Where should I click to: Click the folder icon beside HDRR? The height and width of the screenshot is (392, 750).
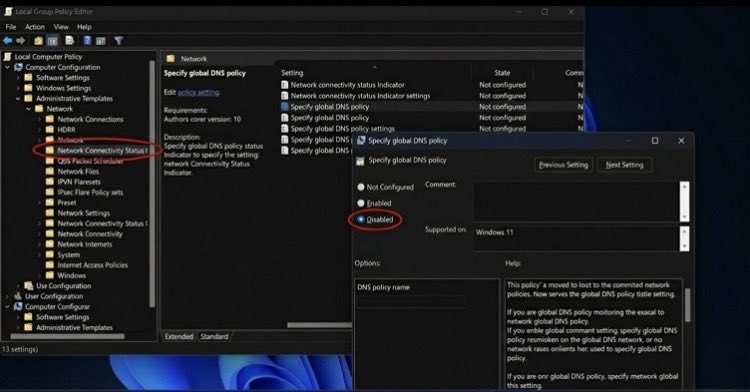click(50, 130)
